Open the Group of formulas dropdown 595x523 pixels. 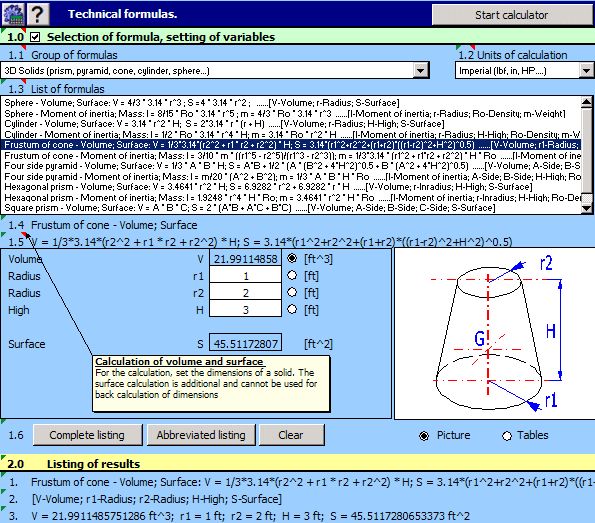click(x=420, y=70)
